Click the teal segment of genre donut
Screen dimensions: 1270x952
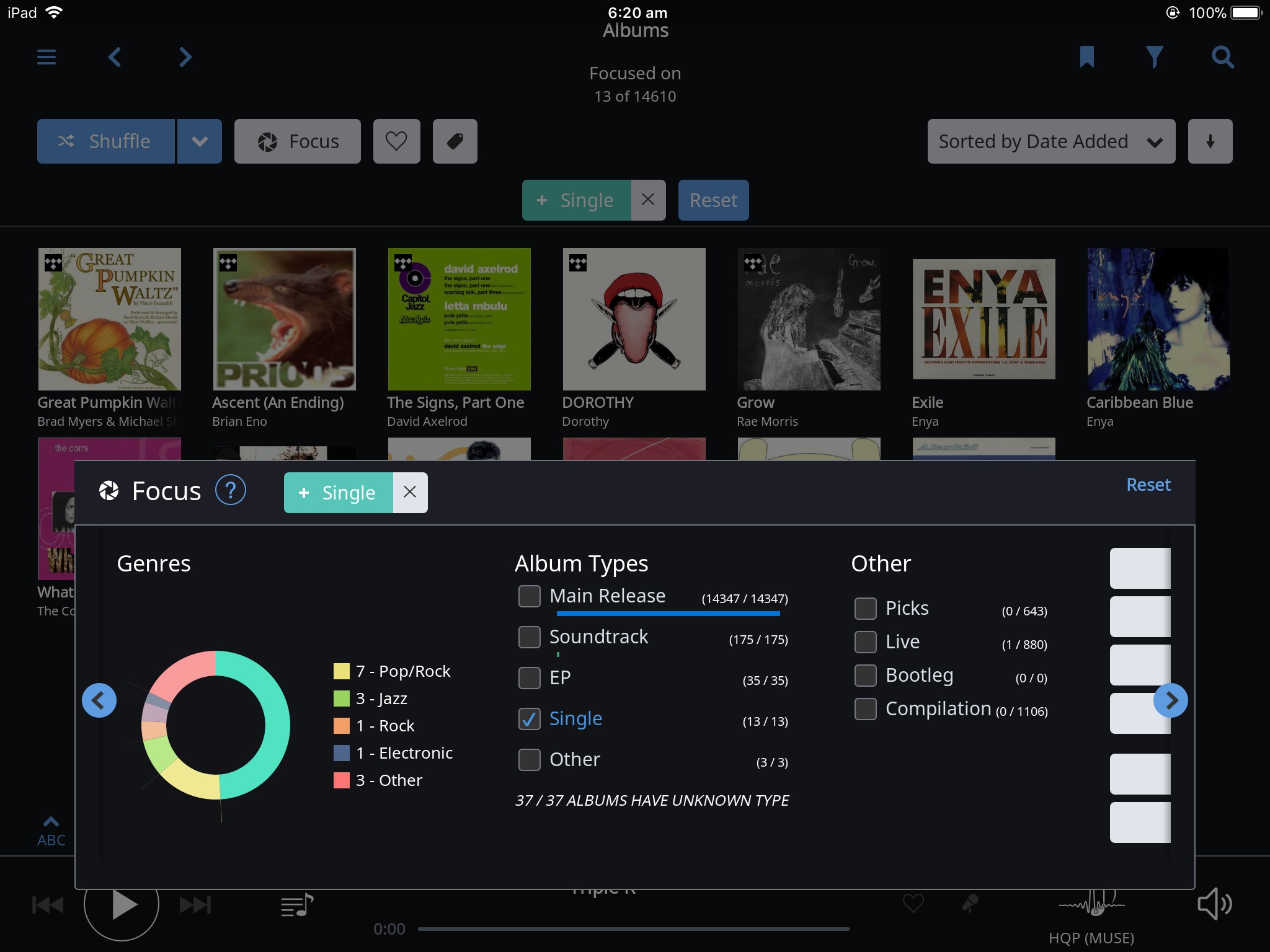pyautogui.click(x=277, y=725)
